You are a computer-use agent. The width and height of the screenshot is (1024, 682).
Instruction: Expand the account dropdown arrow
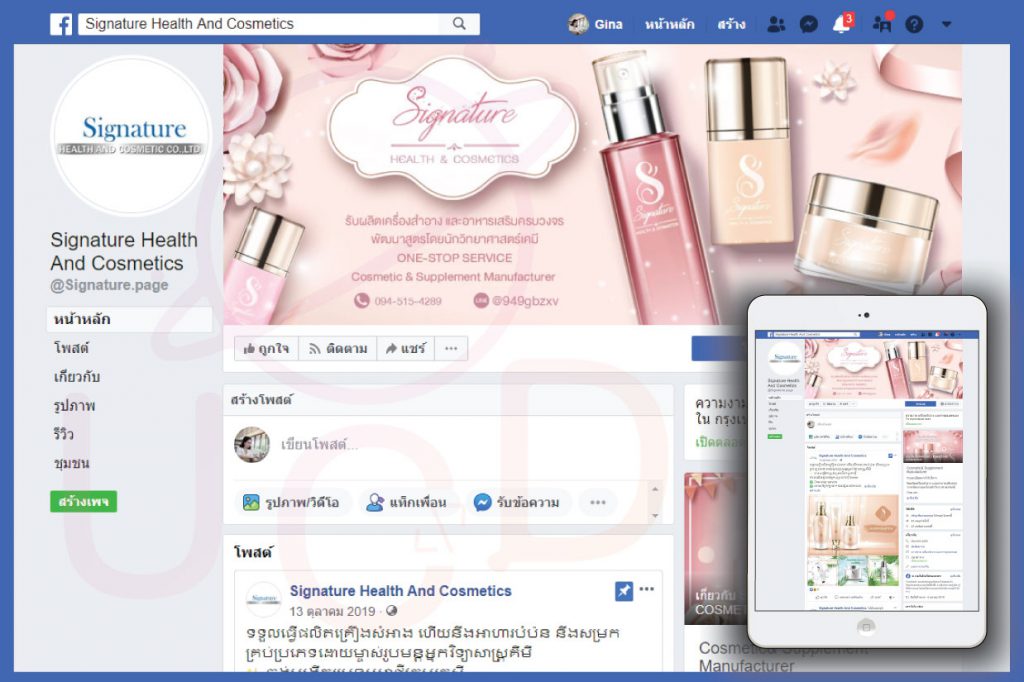click(946, 24)
